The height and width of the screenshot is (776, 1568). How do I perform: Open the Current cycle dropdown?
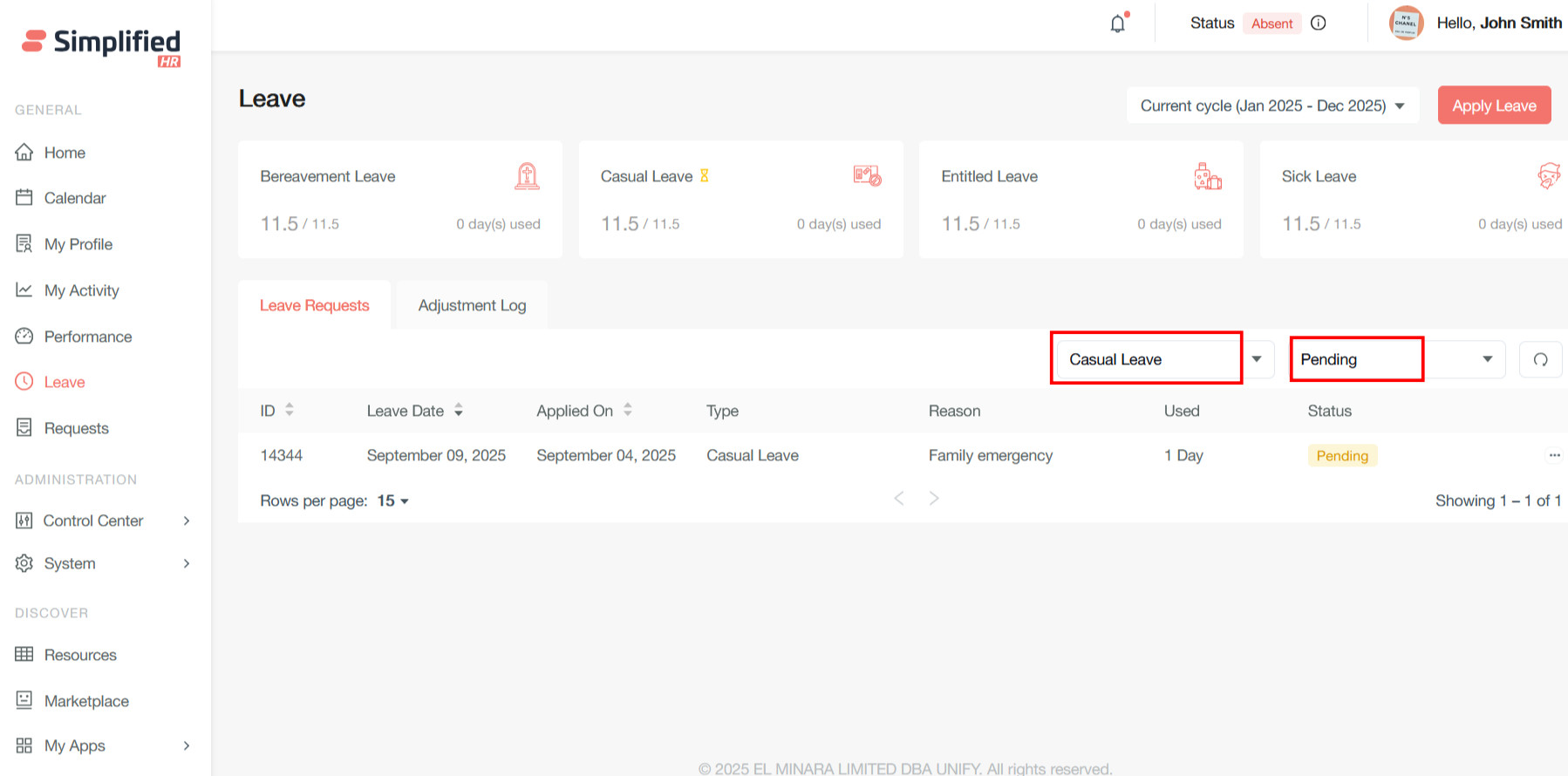1271,106
